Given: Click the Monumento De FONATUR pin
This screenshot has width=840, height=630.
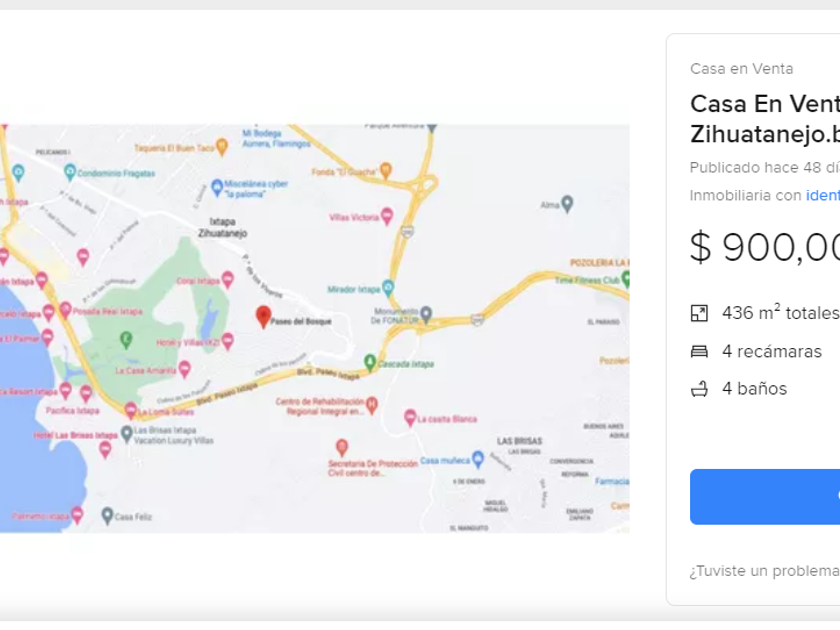Looking at the screenshot, I should [x=427, y=314].
